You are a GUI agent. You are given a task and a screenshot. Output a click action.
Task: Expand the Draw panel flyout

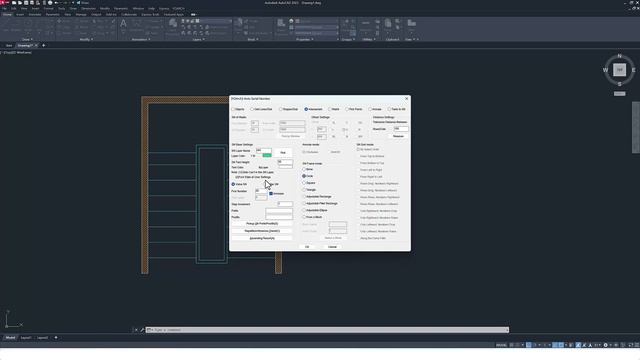27,40
